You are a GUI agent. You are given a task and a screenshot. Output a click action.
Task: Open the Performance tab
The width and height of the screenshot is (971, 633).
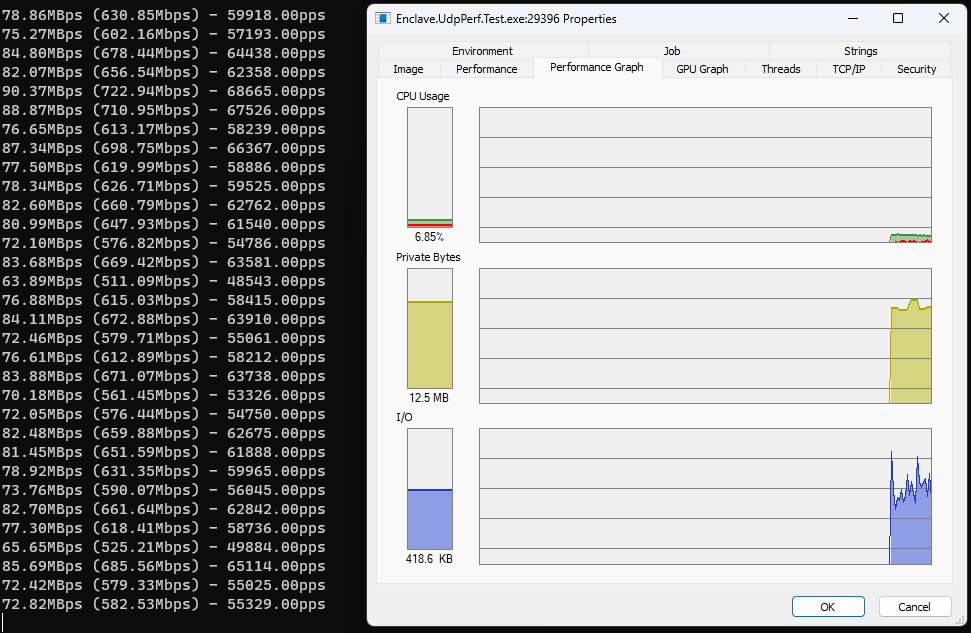pos(487,69)
